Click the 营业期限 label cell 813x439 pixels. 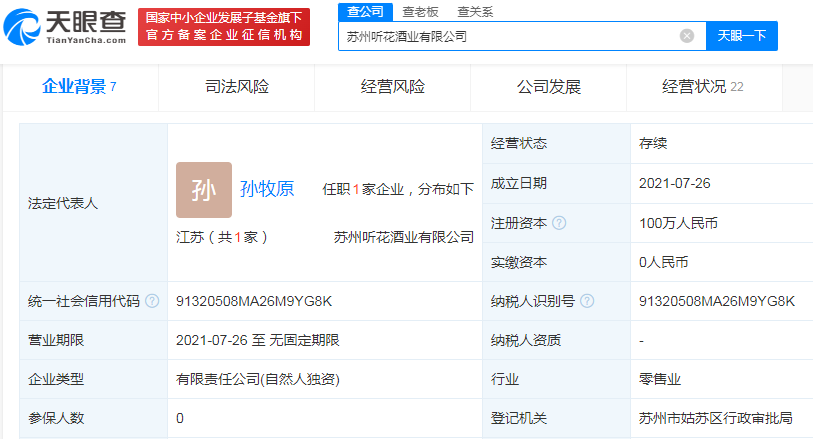(93, 340)
